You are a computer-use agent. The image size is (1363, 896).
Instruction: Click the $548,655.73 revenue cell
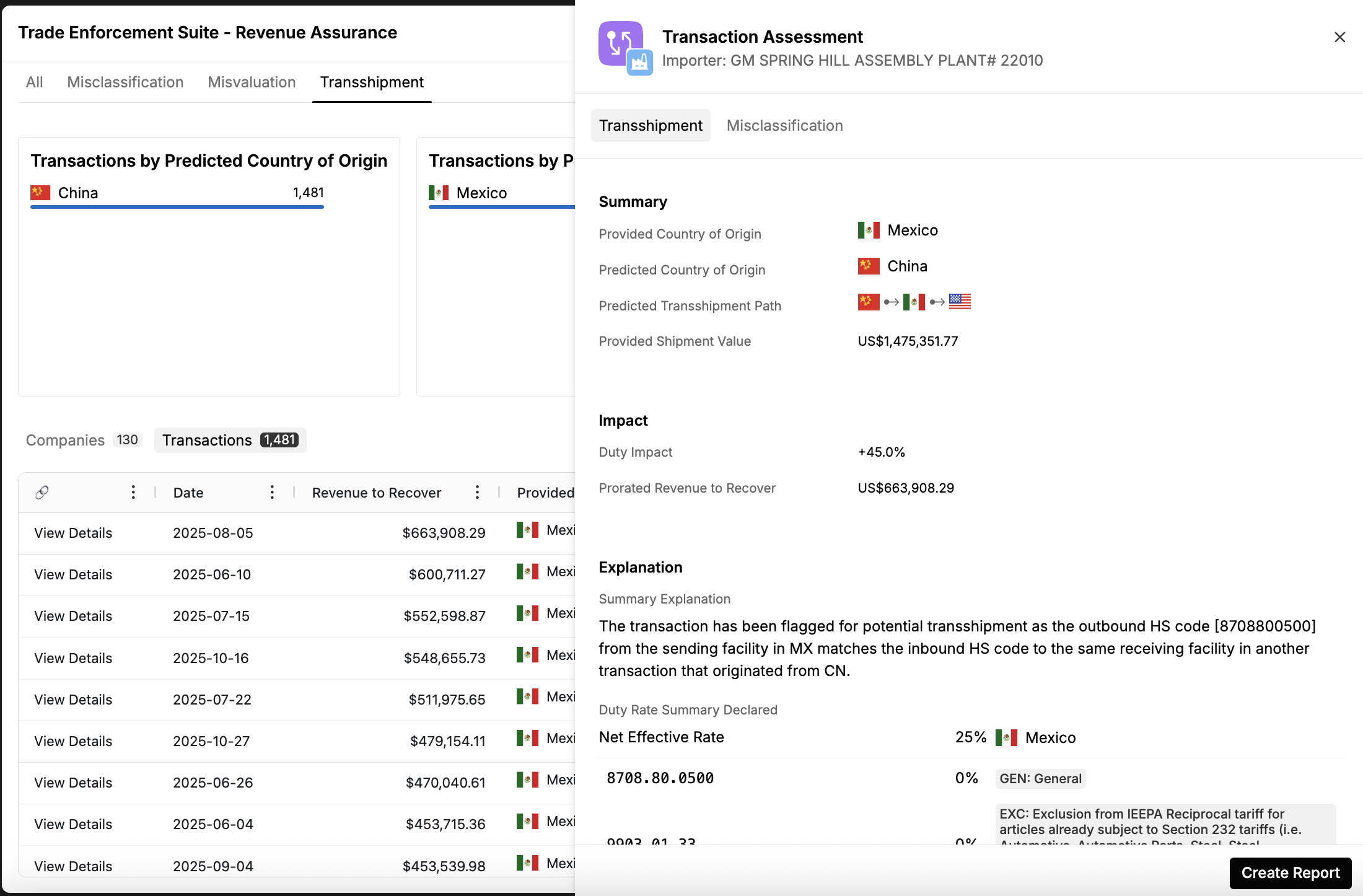(x=444, y=658)
